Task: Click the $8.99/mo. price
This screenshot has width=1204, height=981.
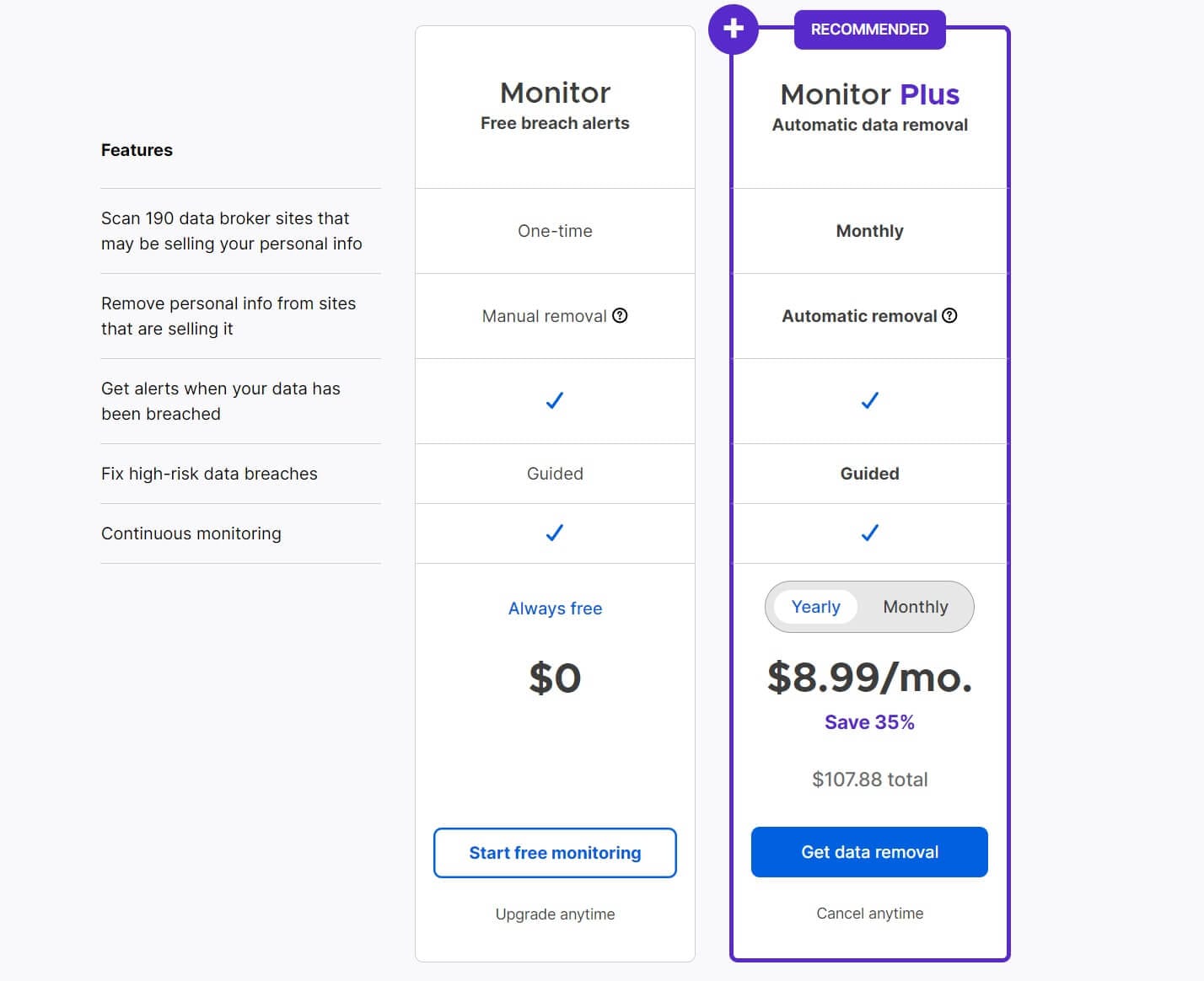Action: [869, 678]
